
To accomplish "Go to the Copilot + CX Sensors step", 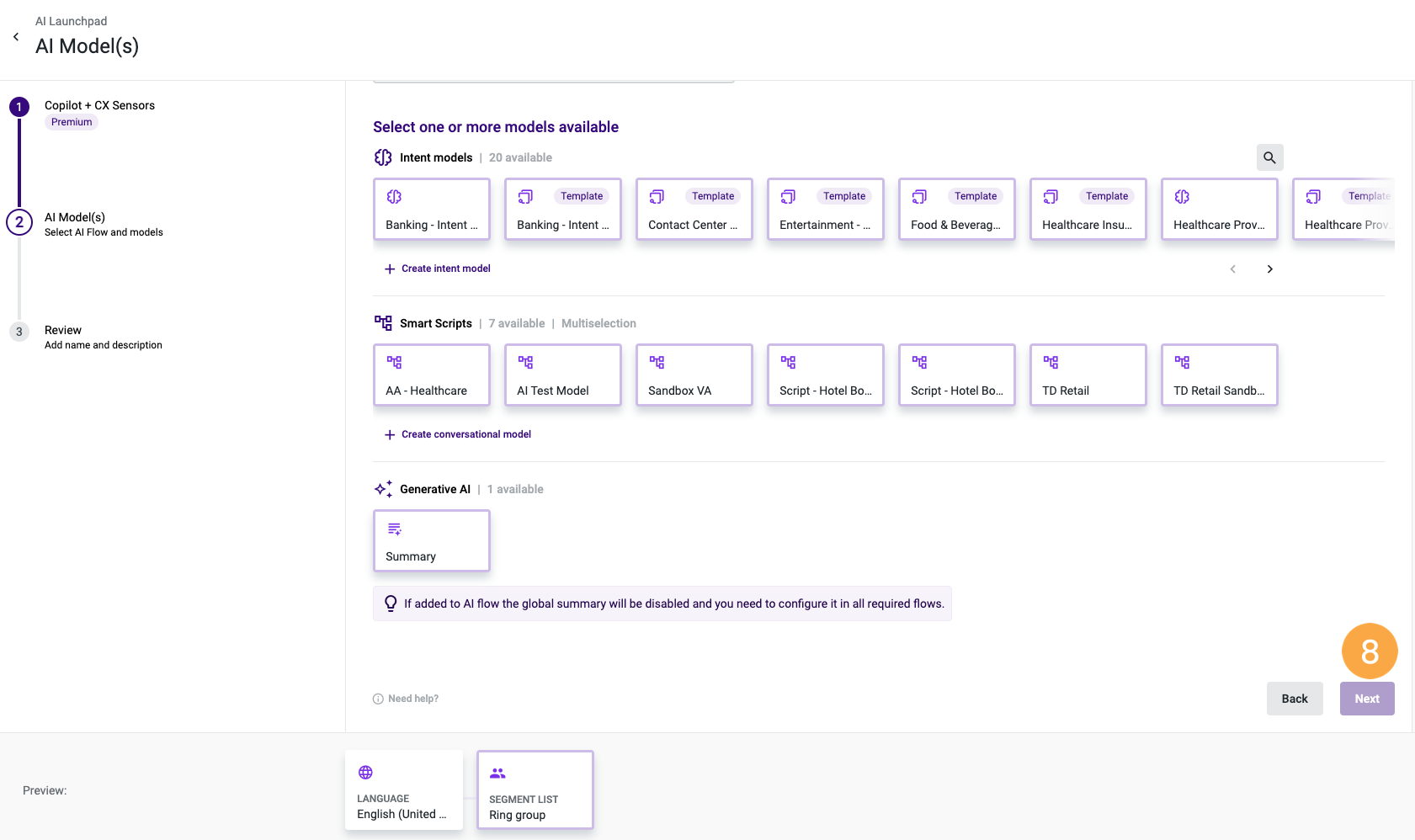I will tap(19, 107).
